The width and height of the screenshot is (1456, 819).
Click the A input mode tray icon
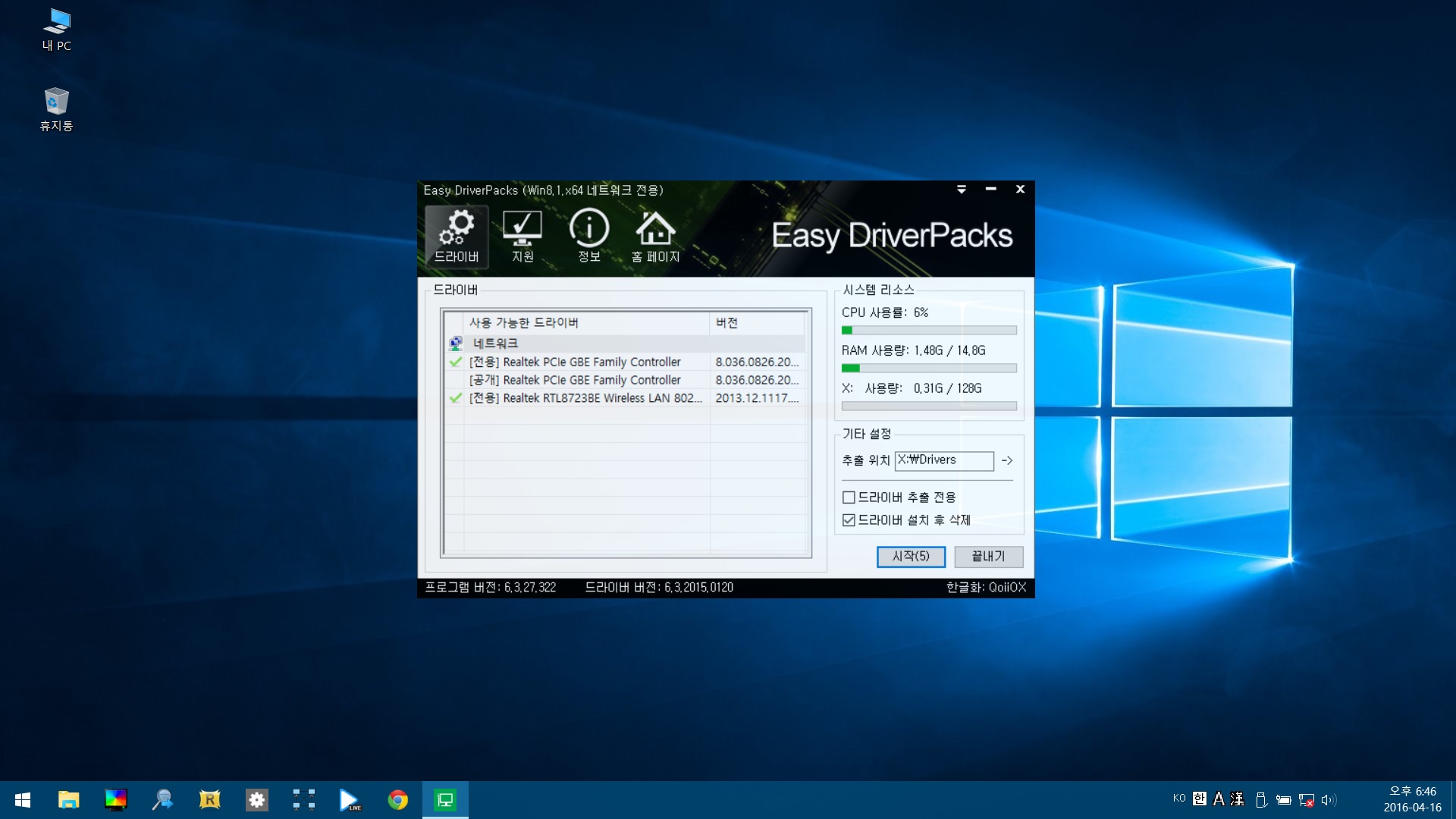[x=1219, y=799]
